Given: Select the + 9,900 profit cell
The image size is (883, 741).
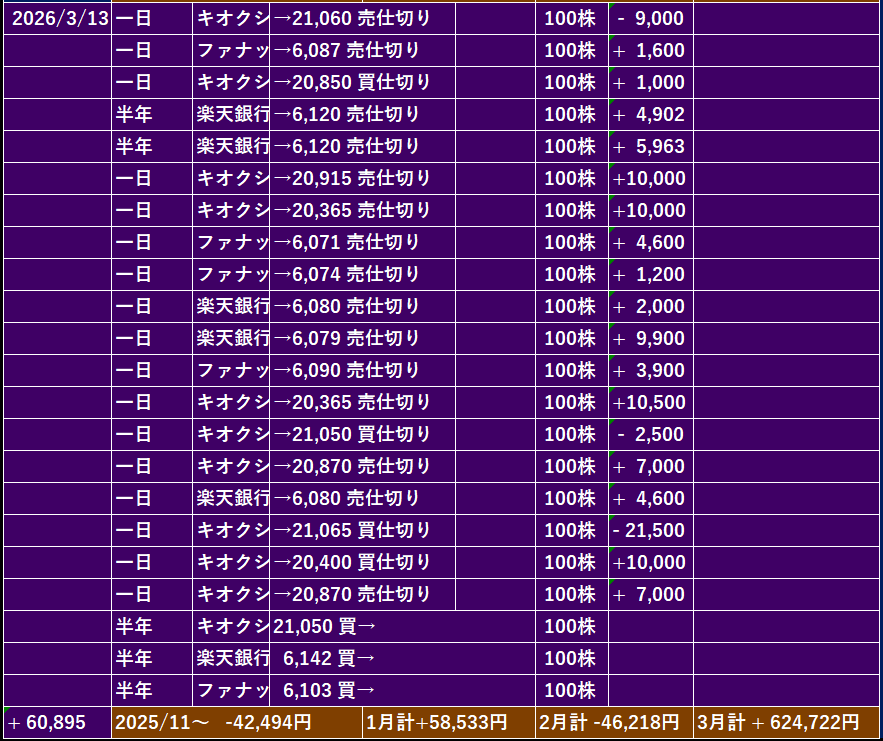Looking at the screenshot, I should (650, 338).
